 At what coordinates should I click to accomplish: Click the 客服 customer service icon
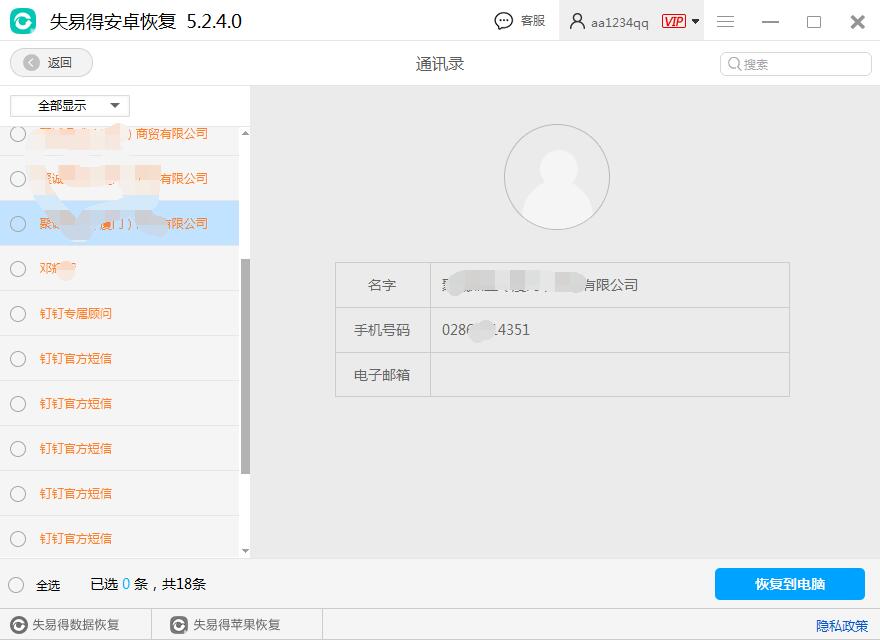click(x=504, y=20)
